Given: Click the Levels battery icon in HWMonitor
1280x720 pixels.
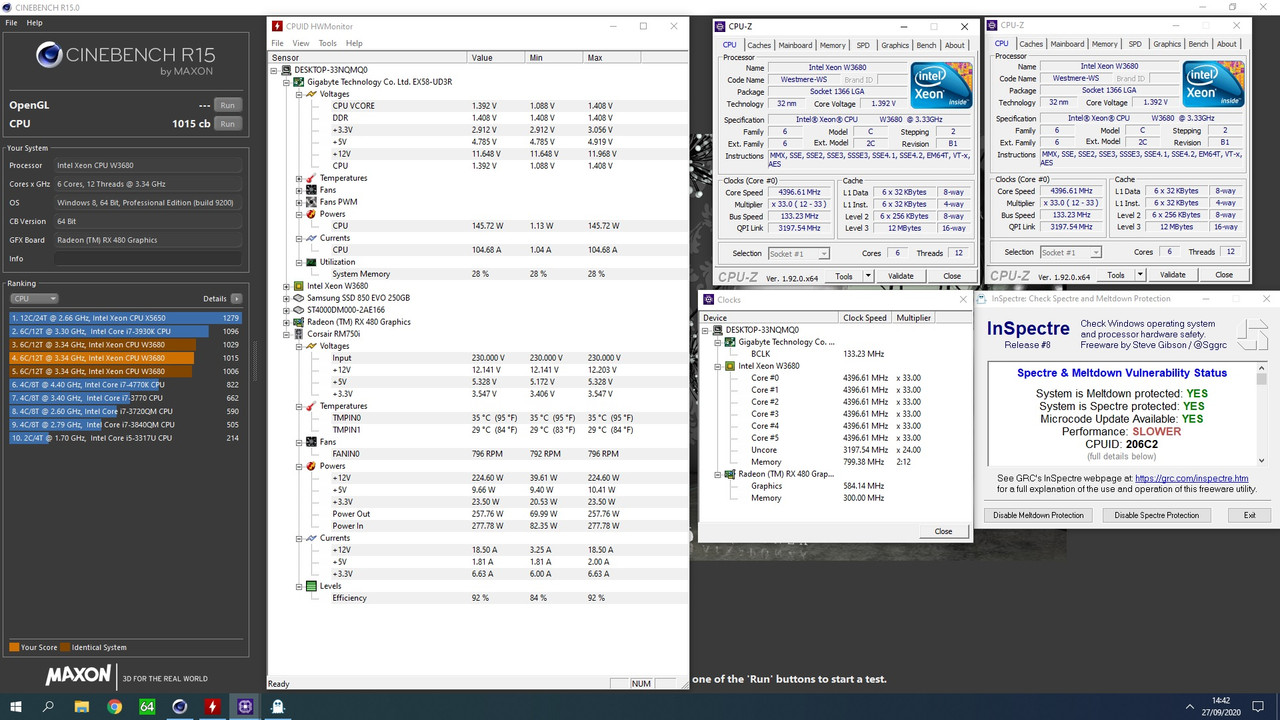Looking at the screenshot, I should [x=312, y=586].
